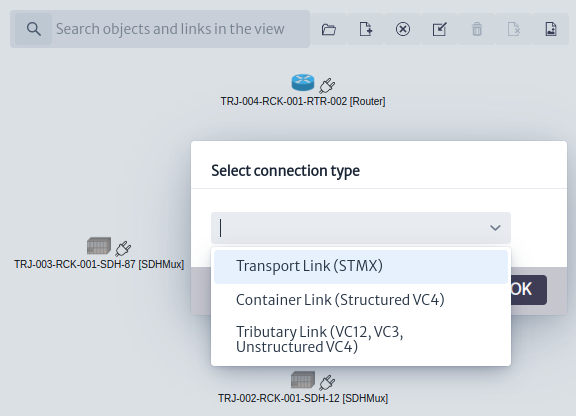The width and height of the screenshot is (576, 416).
Task: Select the TRJ-002-RCK-001-SDH-12 SDHMux node
Action: 303,380
